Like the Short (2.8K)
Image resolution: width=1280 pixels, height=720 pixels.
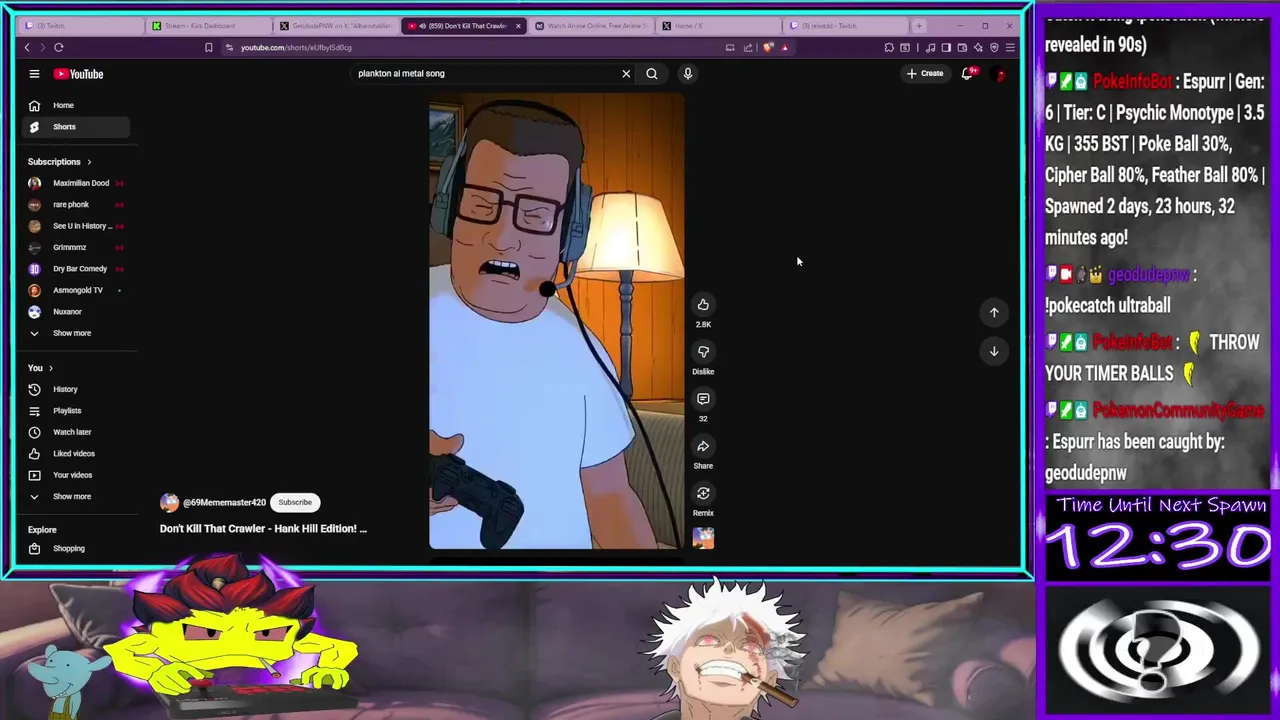point(703,305)
